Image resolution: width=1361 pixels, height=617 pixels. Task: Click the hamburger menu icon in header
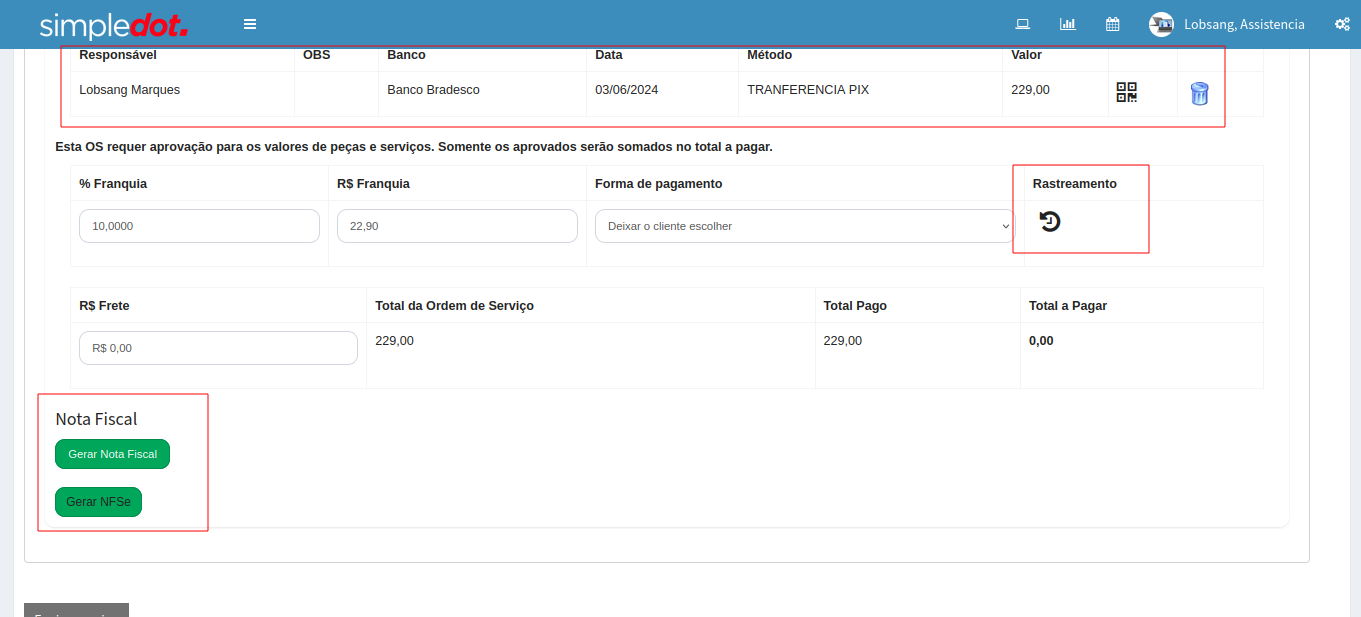pyautogui.click(x=250, y=24)
